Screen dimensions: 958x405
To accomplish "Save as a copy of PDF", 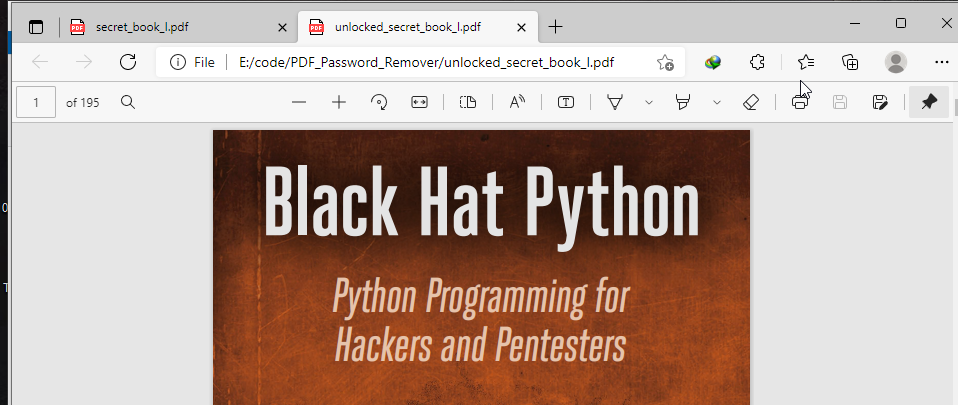I will pyautogui.click(x=880, y=102).
